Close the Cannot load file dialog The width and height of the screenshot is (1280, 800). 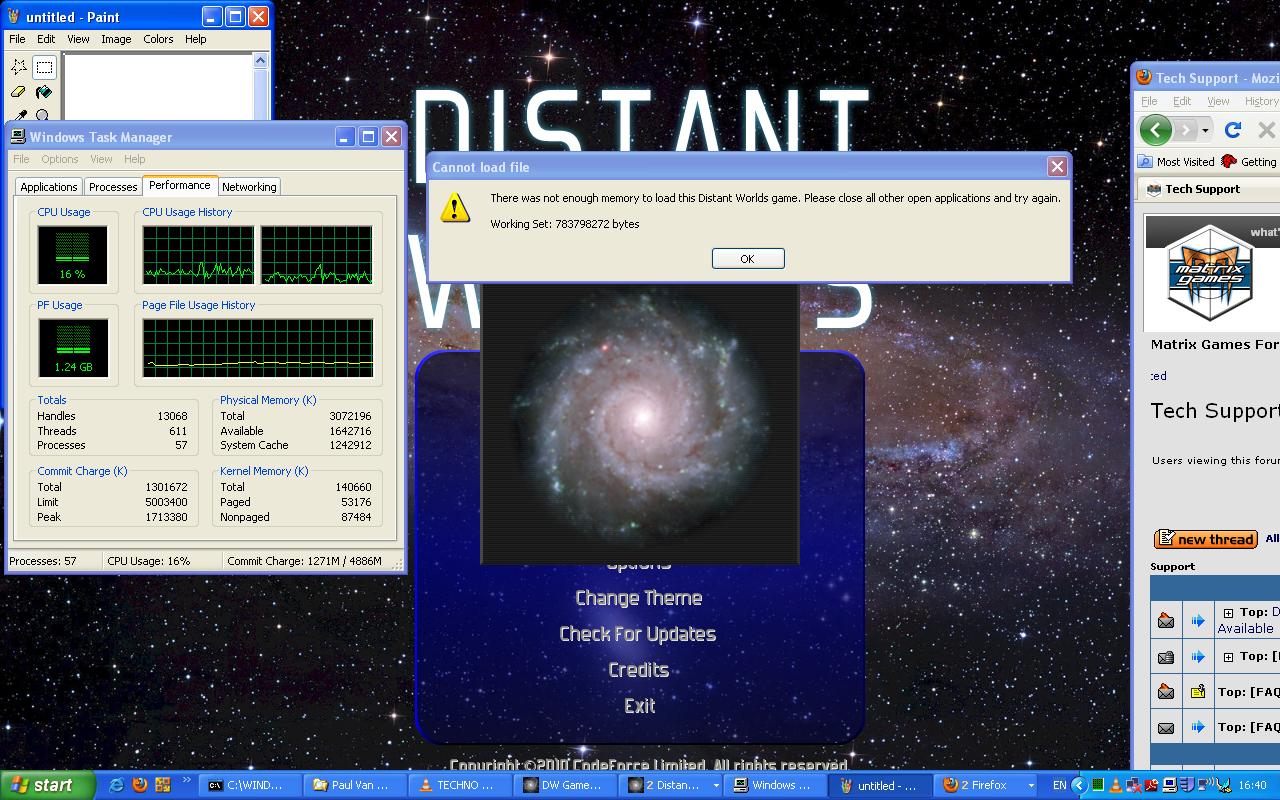coord(1057,167)
